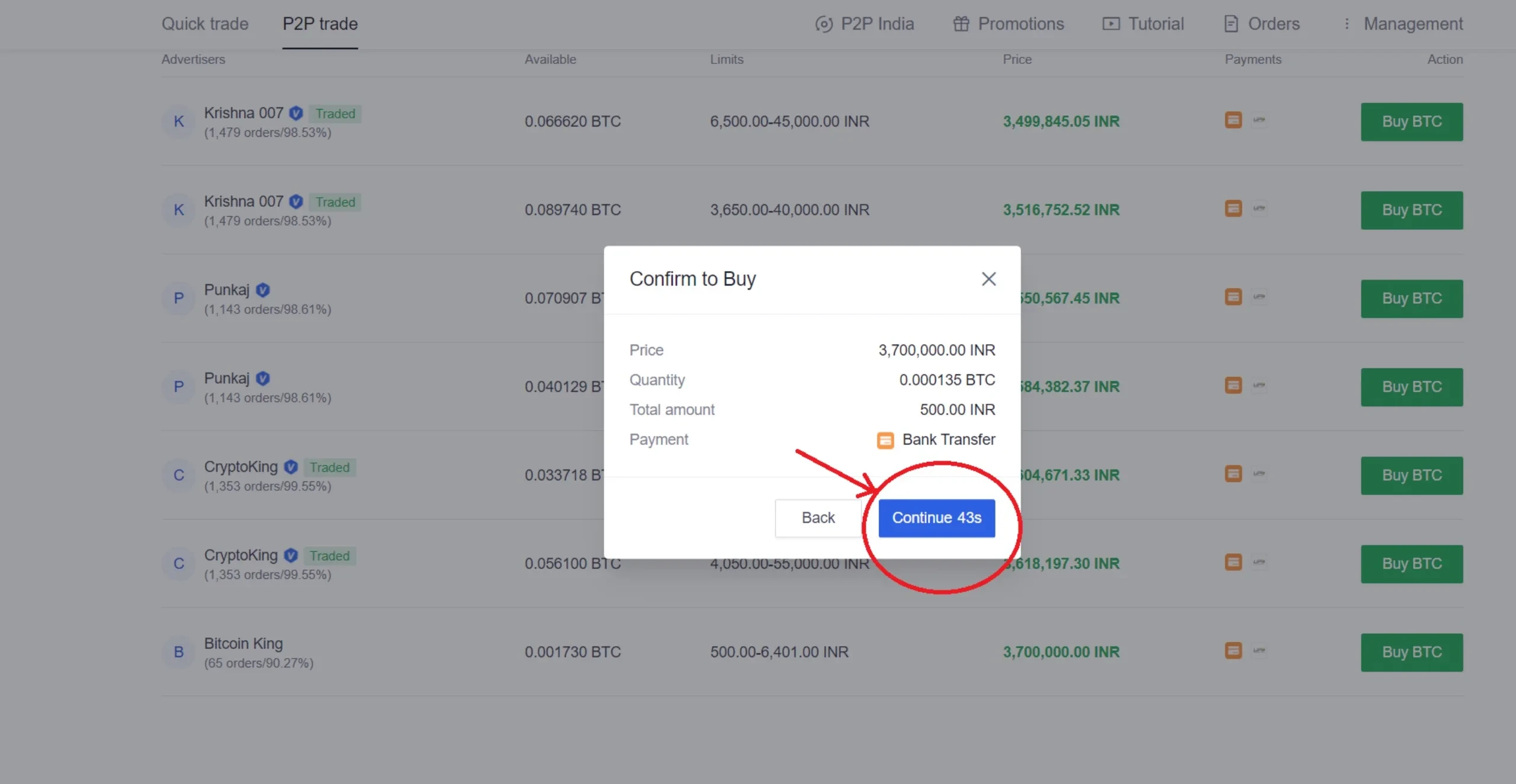Buy BTC from CryptoKing 0.056100 offer
1516x784 pixels.
pos(1412,564)
